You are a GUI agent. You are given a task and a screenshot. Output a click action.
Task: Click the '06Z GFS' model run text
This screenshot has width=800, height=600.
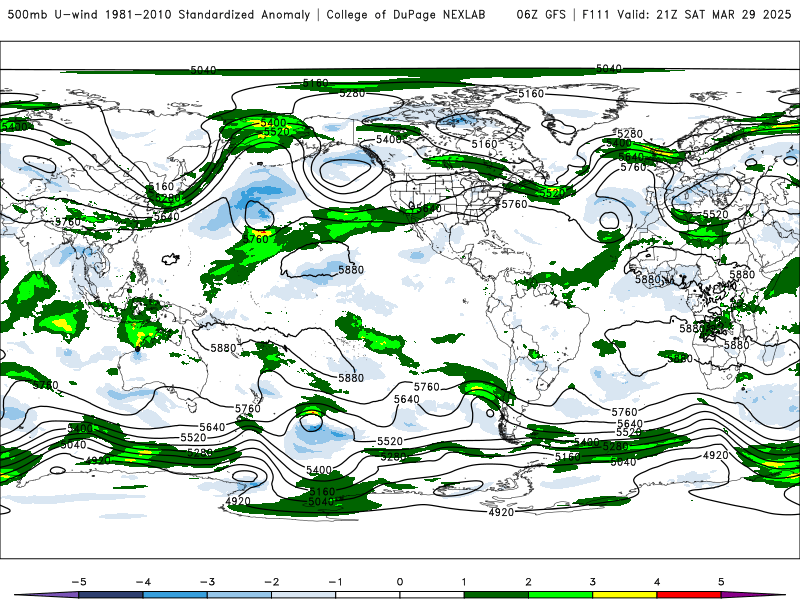[541, 14]
